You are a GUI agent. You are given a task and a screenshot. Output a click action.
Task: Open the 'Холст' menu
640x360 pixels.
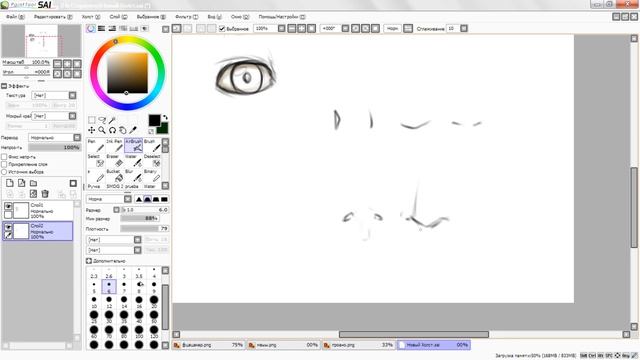coord(91,17)
